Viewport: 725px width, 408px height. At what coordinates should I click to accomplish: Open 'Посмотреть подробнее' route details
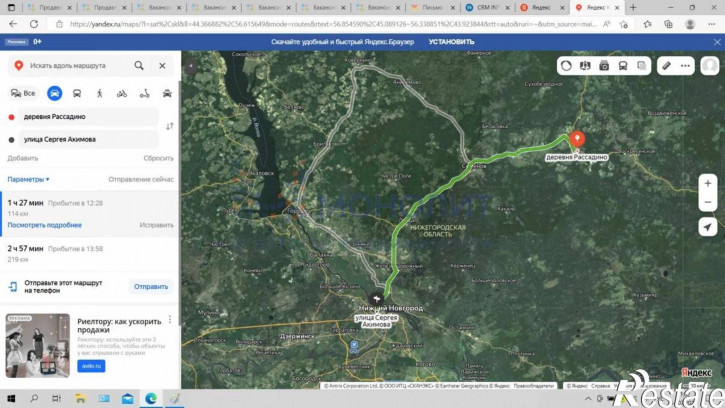(x=44, y=225)
